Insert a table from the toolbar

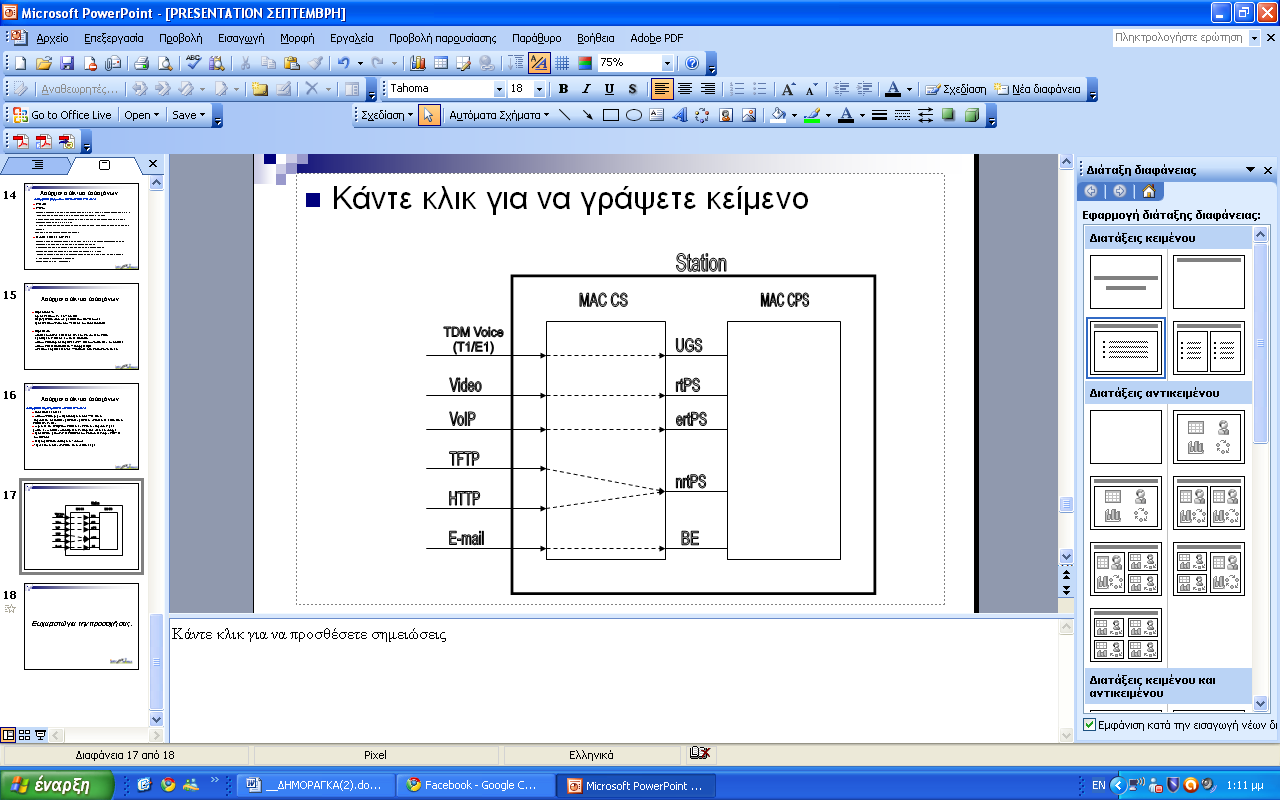pyautogui.click(x=441, y=63)
